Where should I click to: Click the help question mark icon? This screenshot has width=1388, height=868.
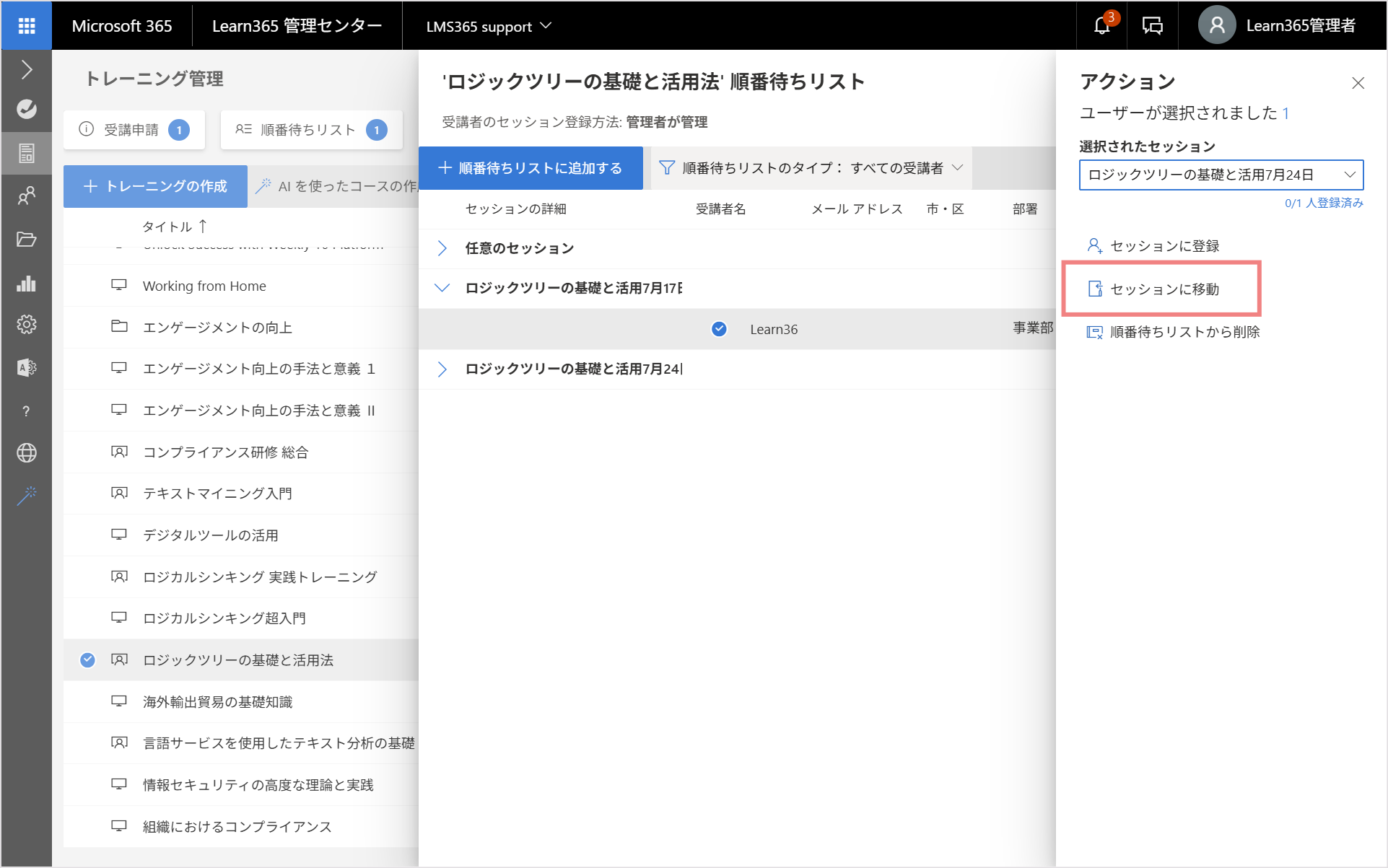[27, 411]
